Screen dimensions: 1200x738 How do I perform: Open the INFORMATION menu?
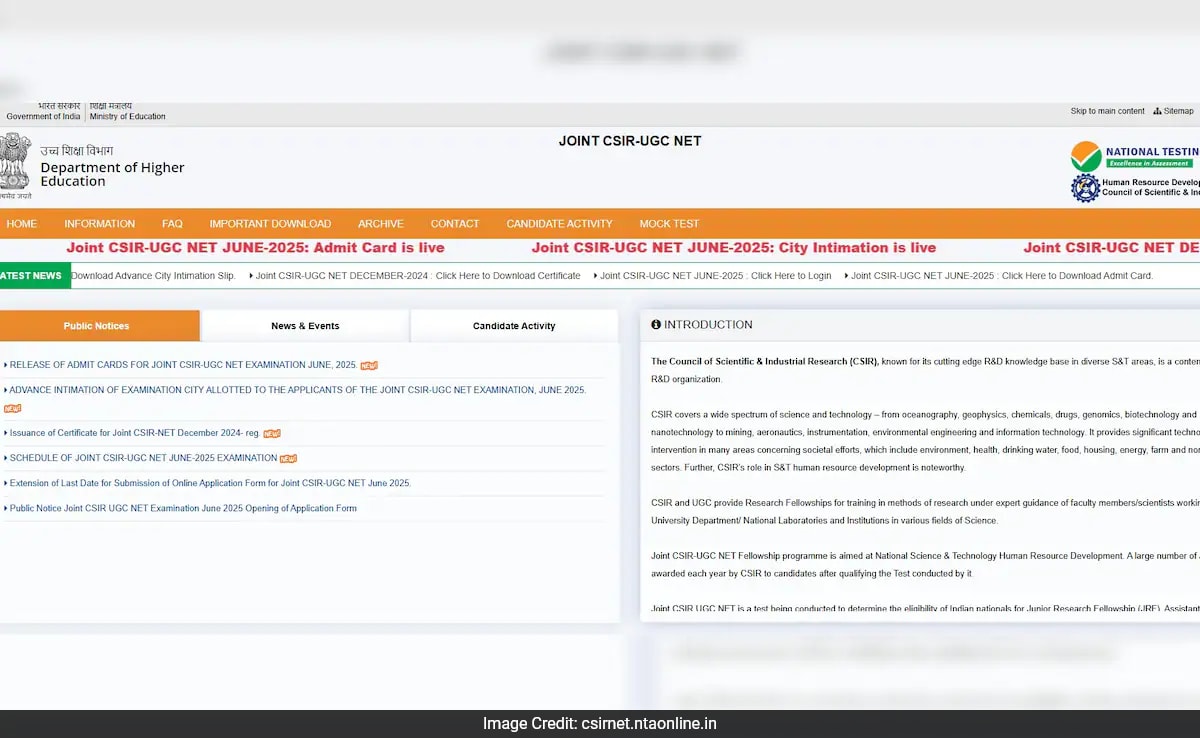[x=99, y=224]
